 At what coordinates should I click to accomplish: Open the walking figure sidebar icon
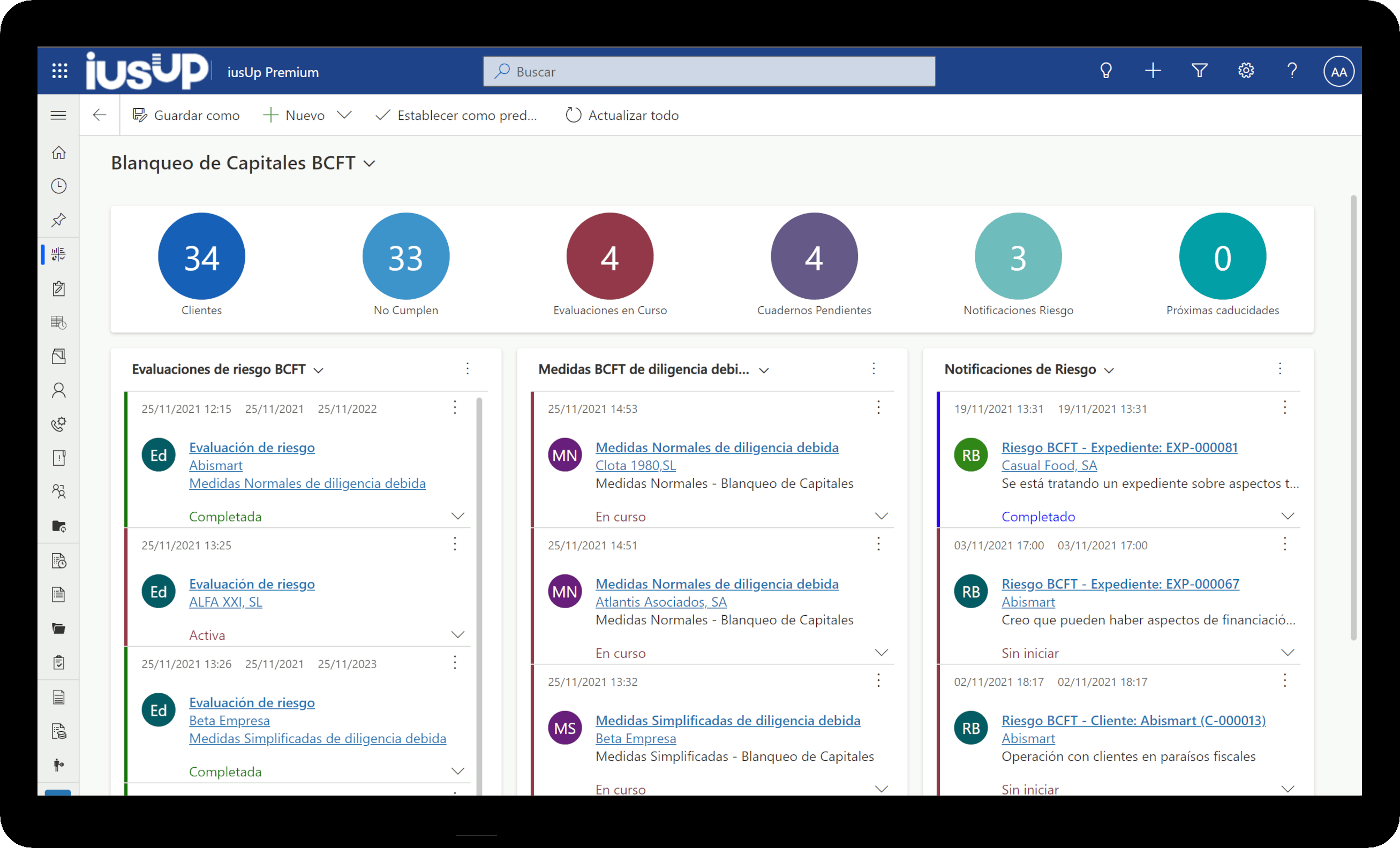(x=58, y=764)
